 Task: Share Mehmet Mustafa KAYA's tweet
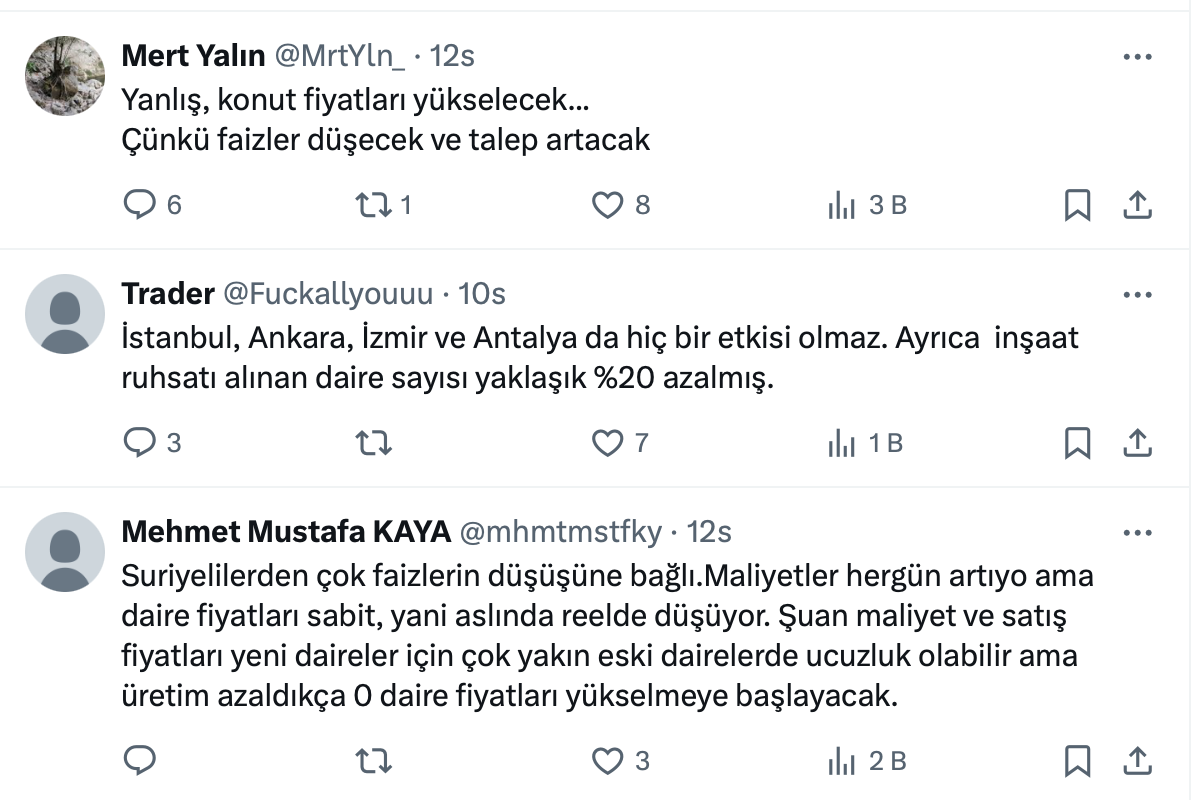[x=1136, y=761]
